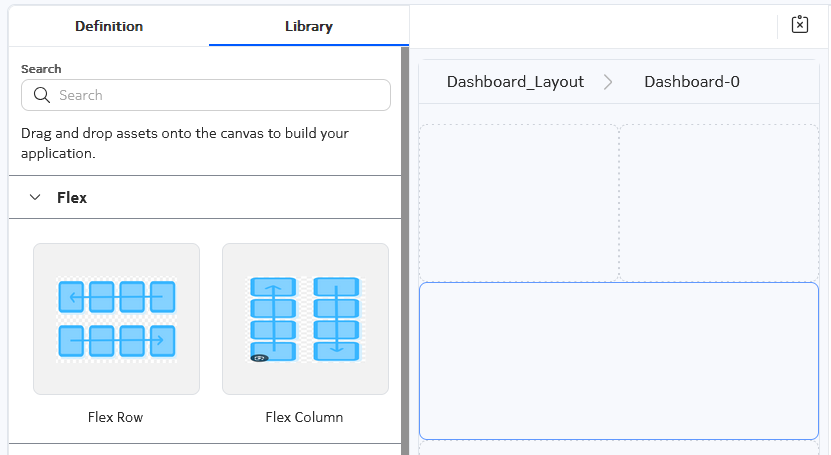Switch to the Definition tab

coord(109,26)
